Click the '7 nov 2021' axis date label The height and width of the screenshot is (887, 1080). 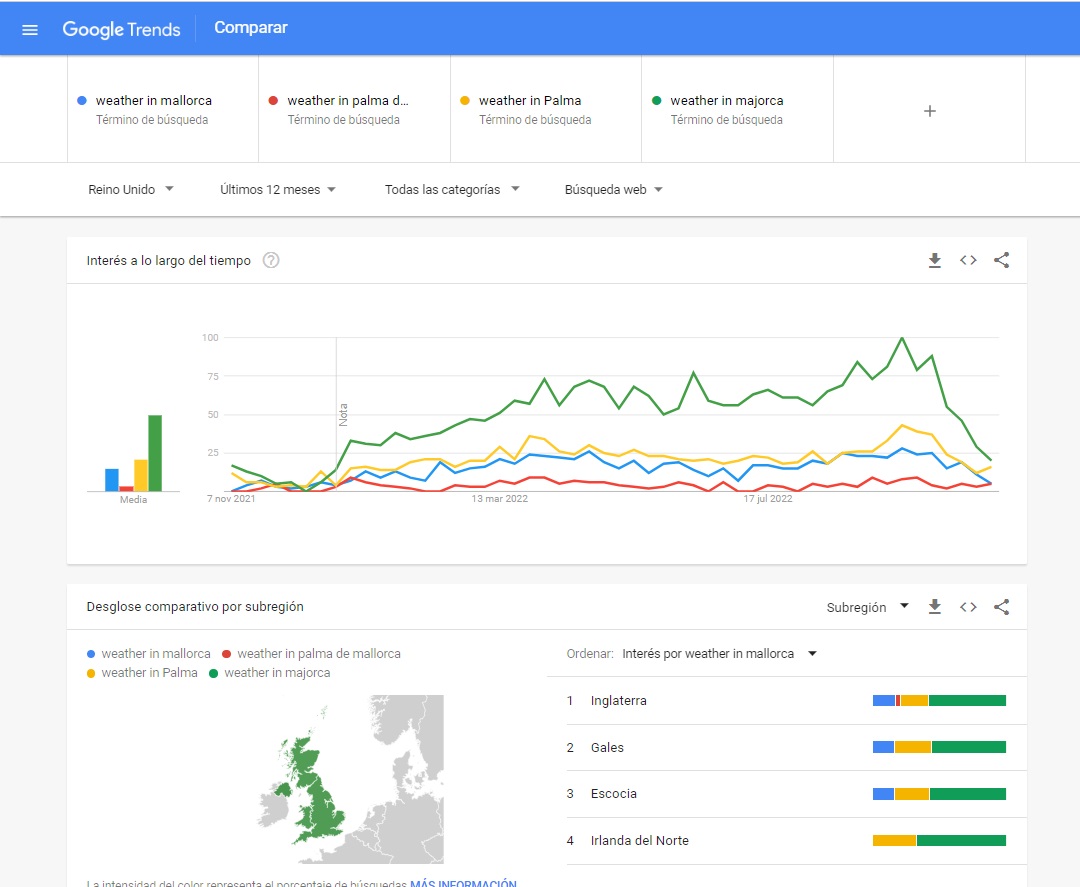coord(231,499)
